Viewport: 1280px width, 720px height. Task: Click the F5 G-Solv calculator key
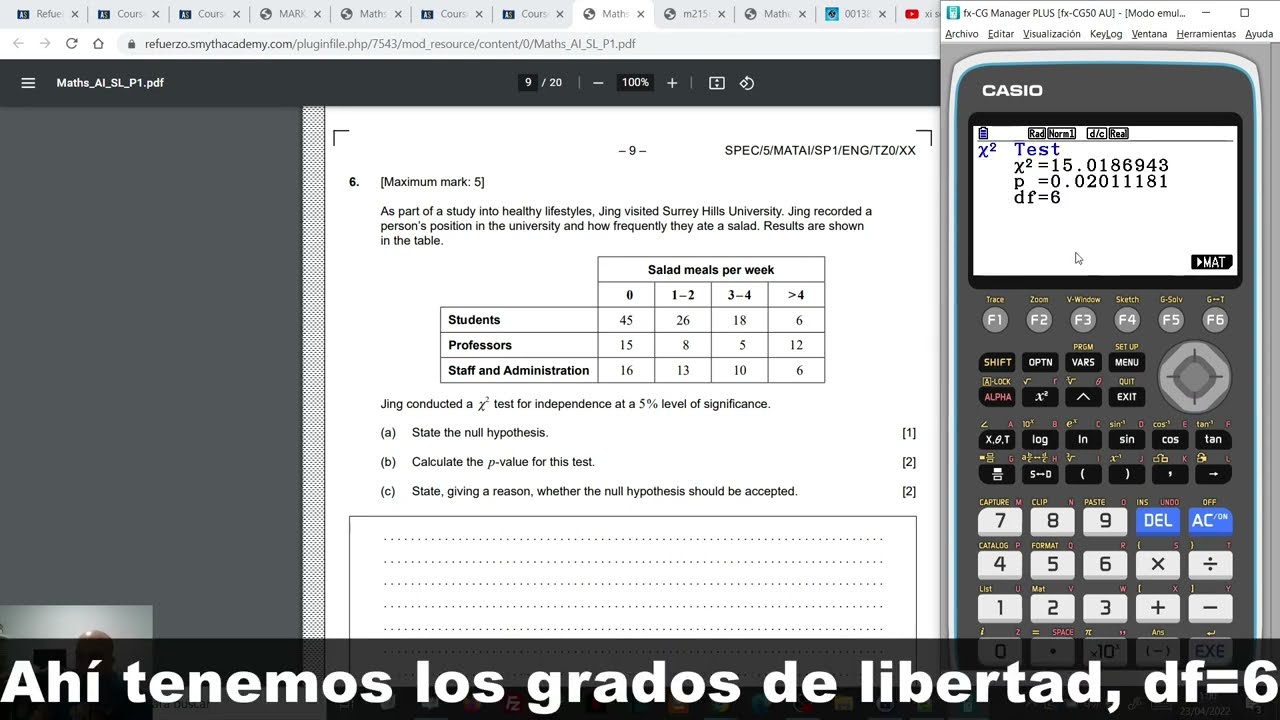(1171, 320)
